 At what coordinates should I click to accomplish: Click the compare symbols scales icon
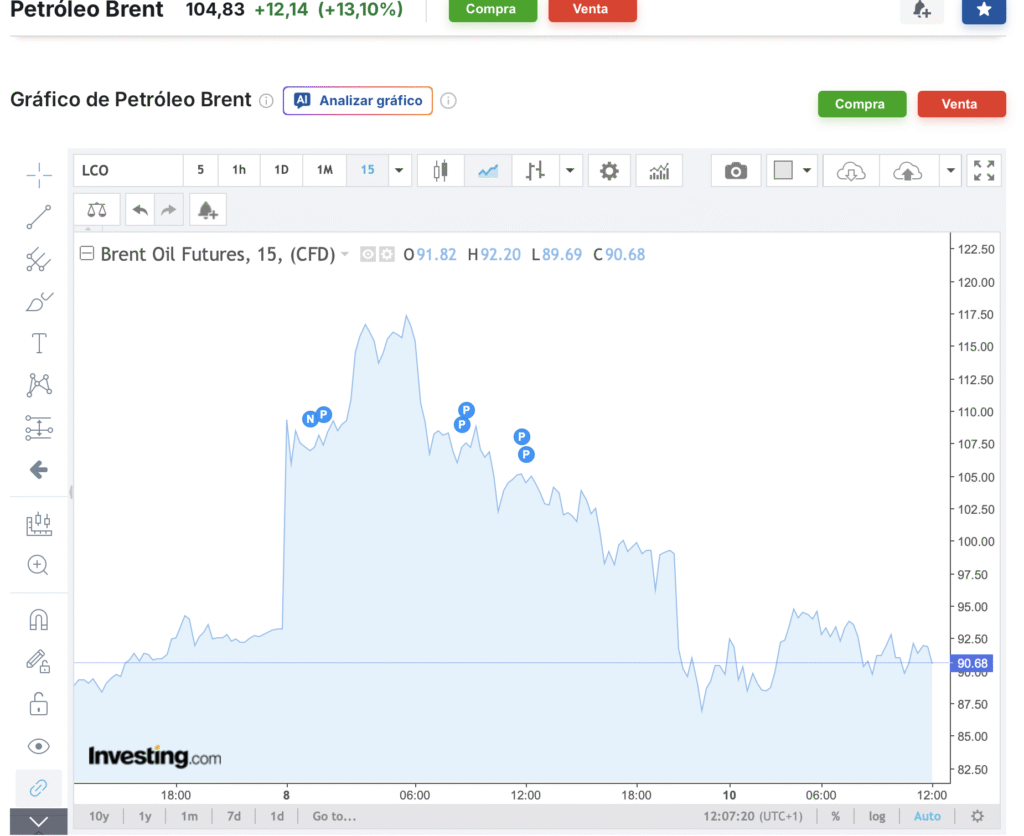click(96, 210)
